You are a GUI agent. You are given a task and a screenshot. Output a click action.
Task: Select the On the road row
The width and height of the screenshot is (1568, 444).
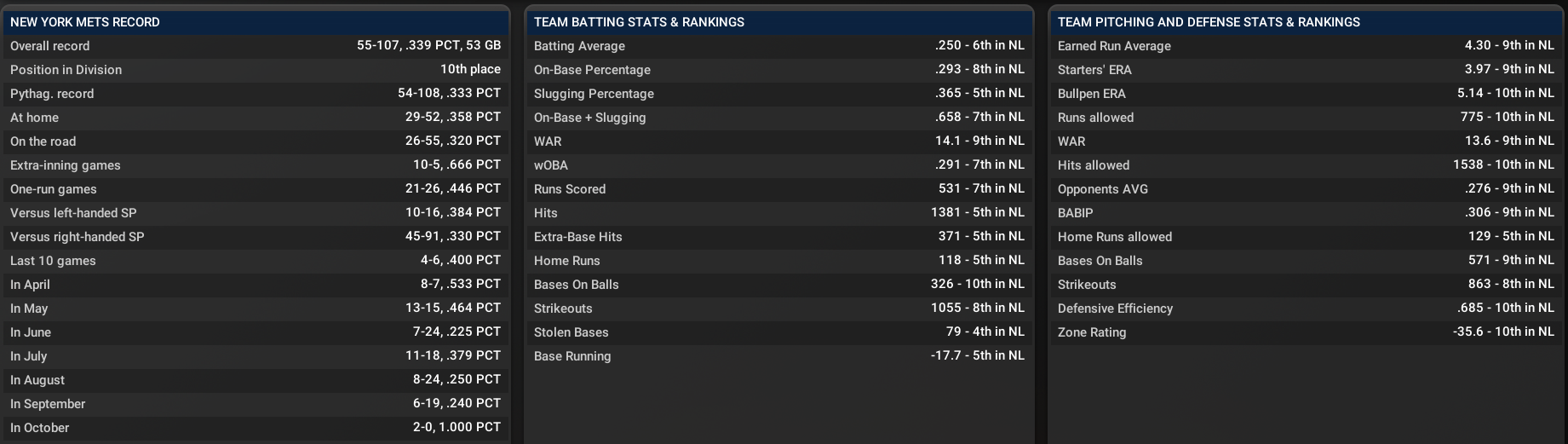tap(256, 141)
